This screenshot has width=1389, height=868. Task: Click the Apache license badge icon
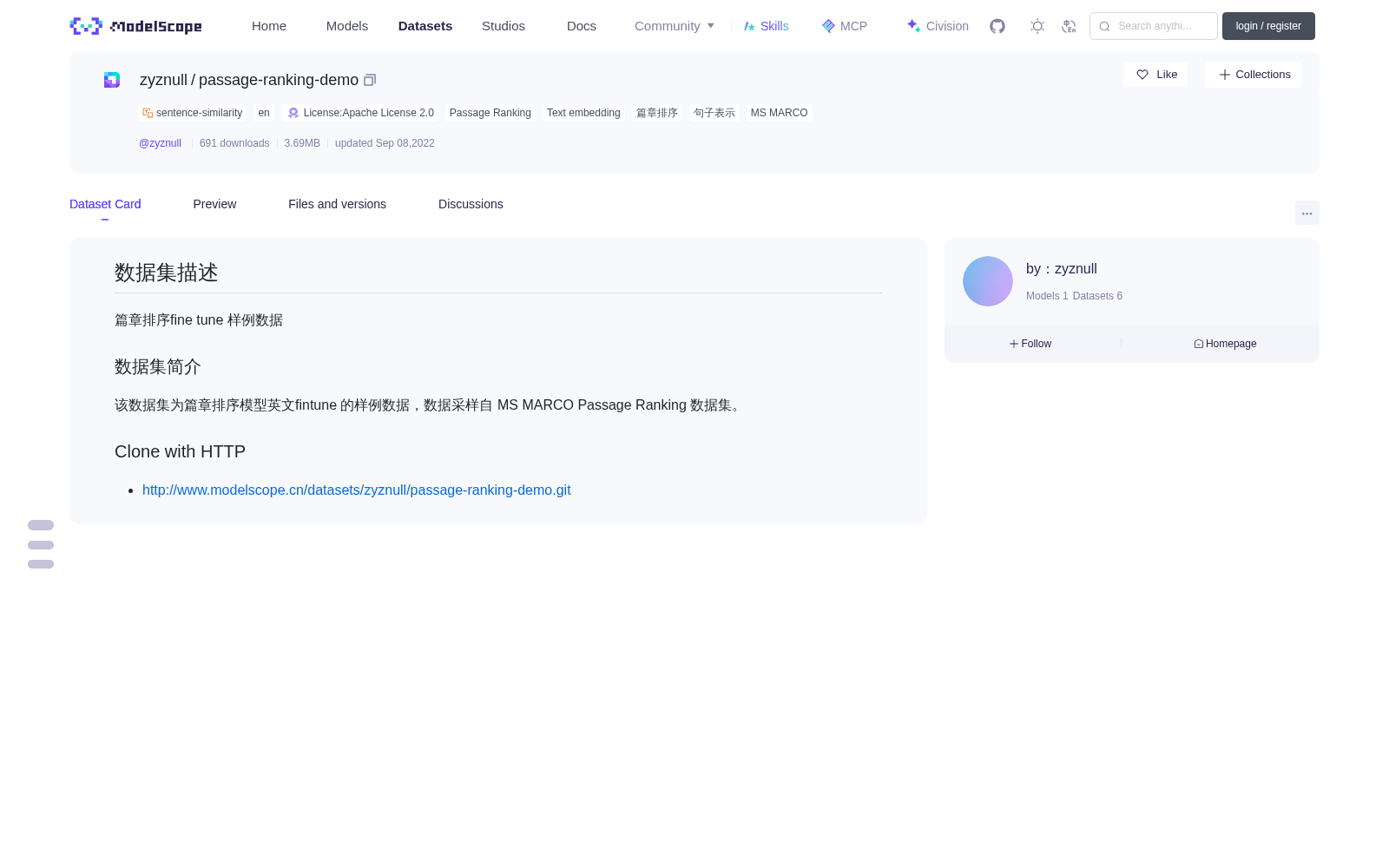point(293,113)
